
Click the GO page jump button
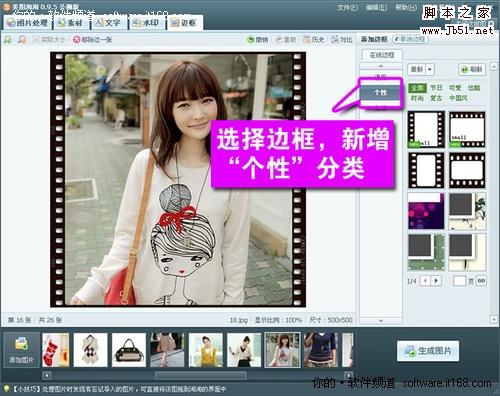coord(481,281)
